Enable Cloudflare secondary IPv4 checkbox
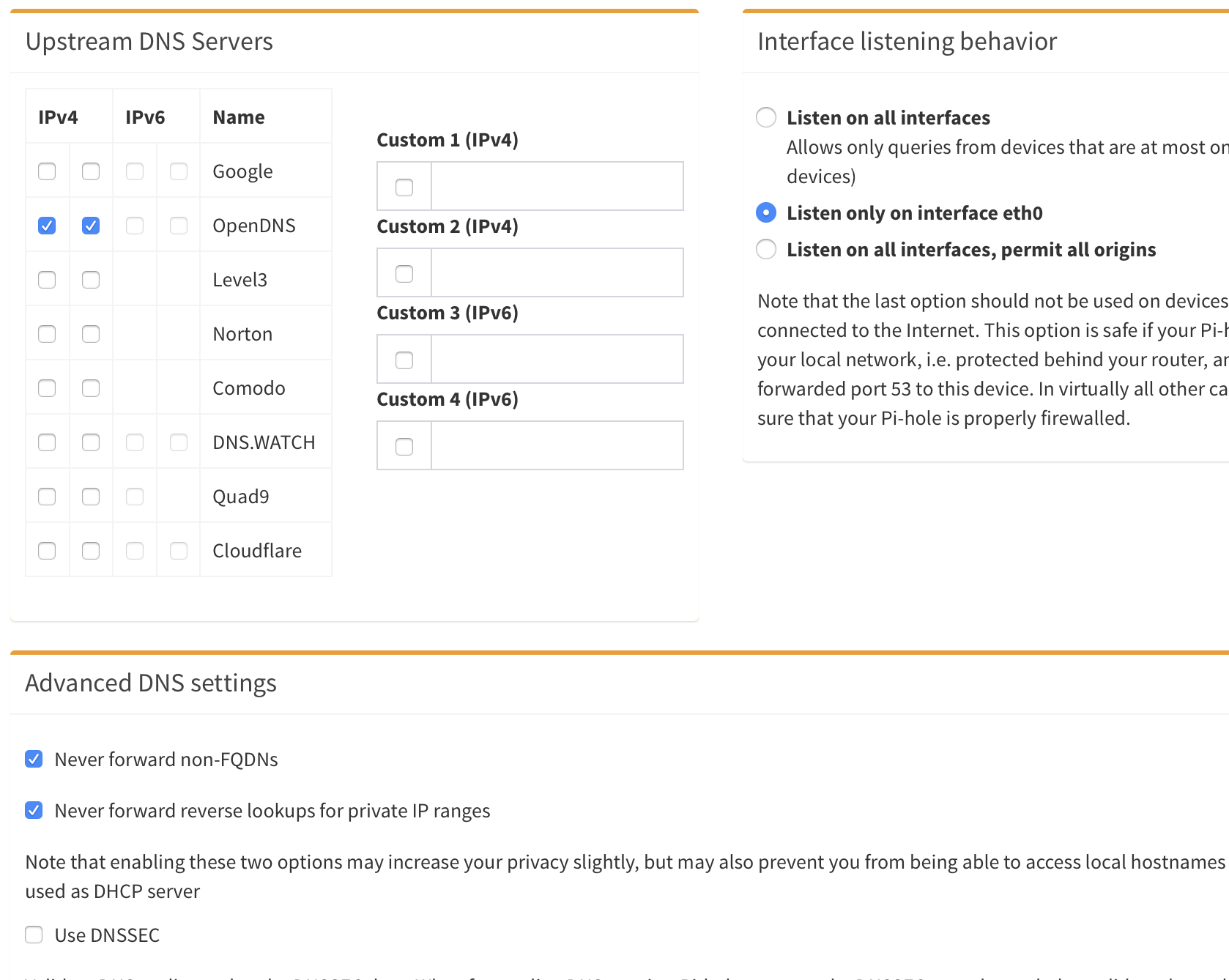 tap(91, 551)
